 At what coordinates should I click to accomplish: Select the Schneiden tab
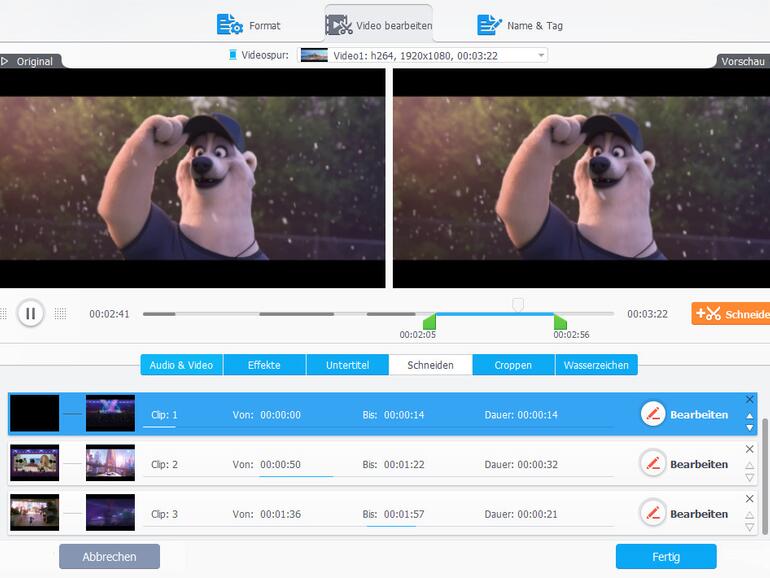[x=431, y=365]
